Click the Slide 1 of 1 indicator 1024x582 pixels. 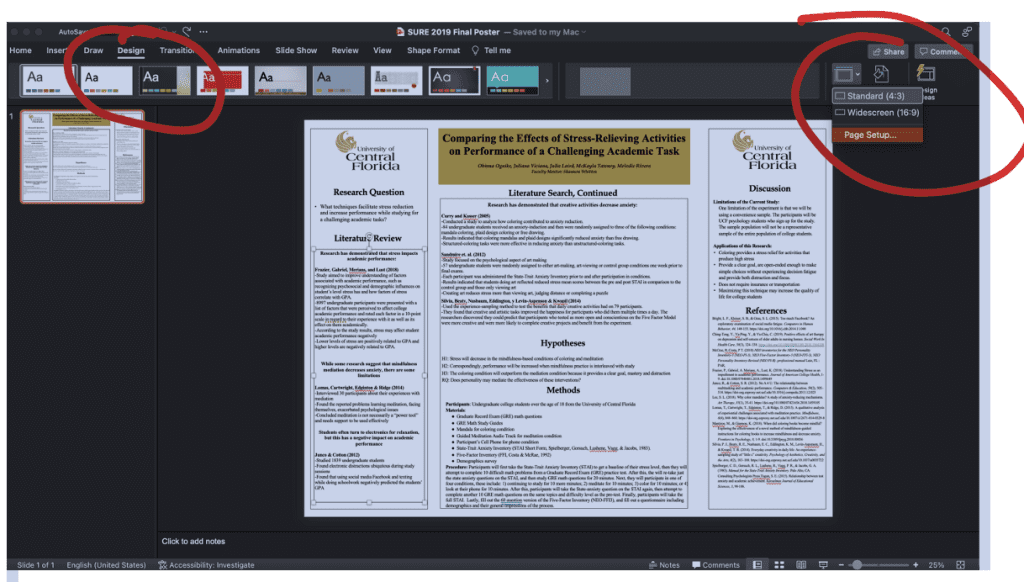[x=35, y=565]
